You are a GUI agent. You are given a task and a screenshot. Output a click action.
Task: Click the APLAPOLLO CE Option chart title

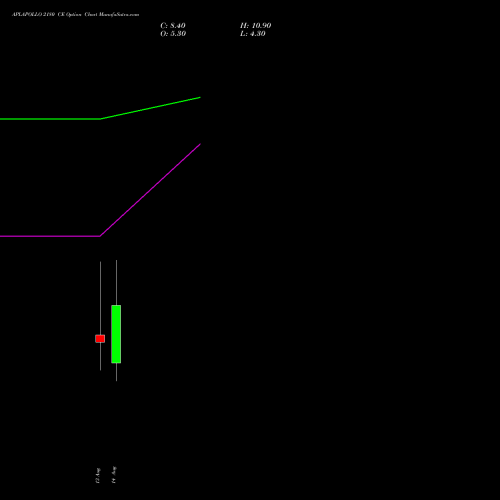click(75, 15)
